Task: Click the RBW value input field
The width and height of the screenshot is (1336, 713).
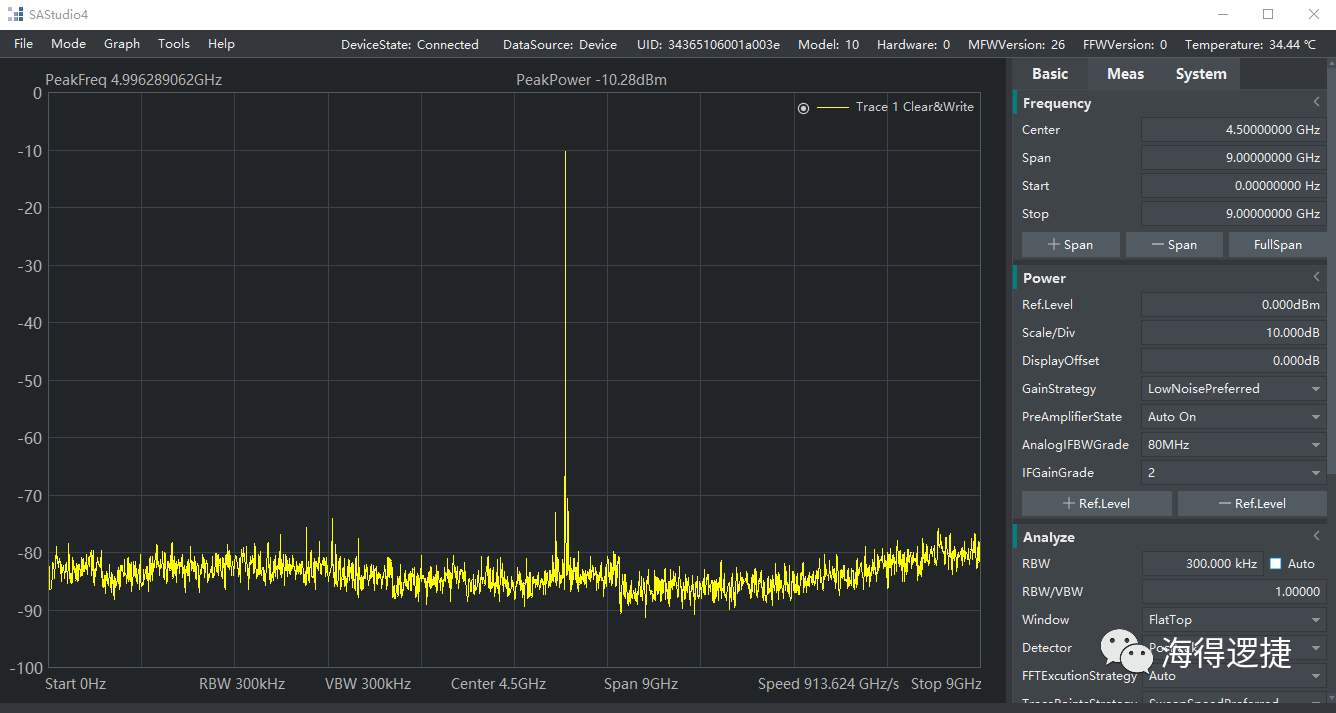Action: pos(1202,564)
